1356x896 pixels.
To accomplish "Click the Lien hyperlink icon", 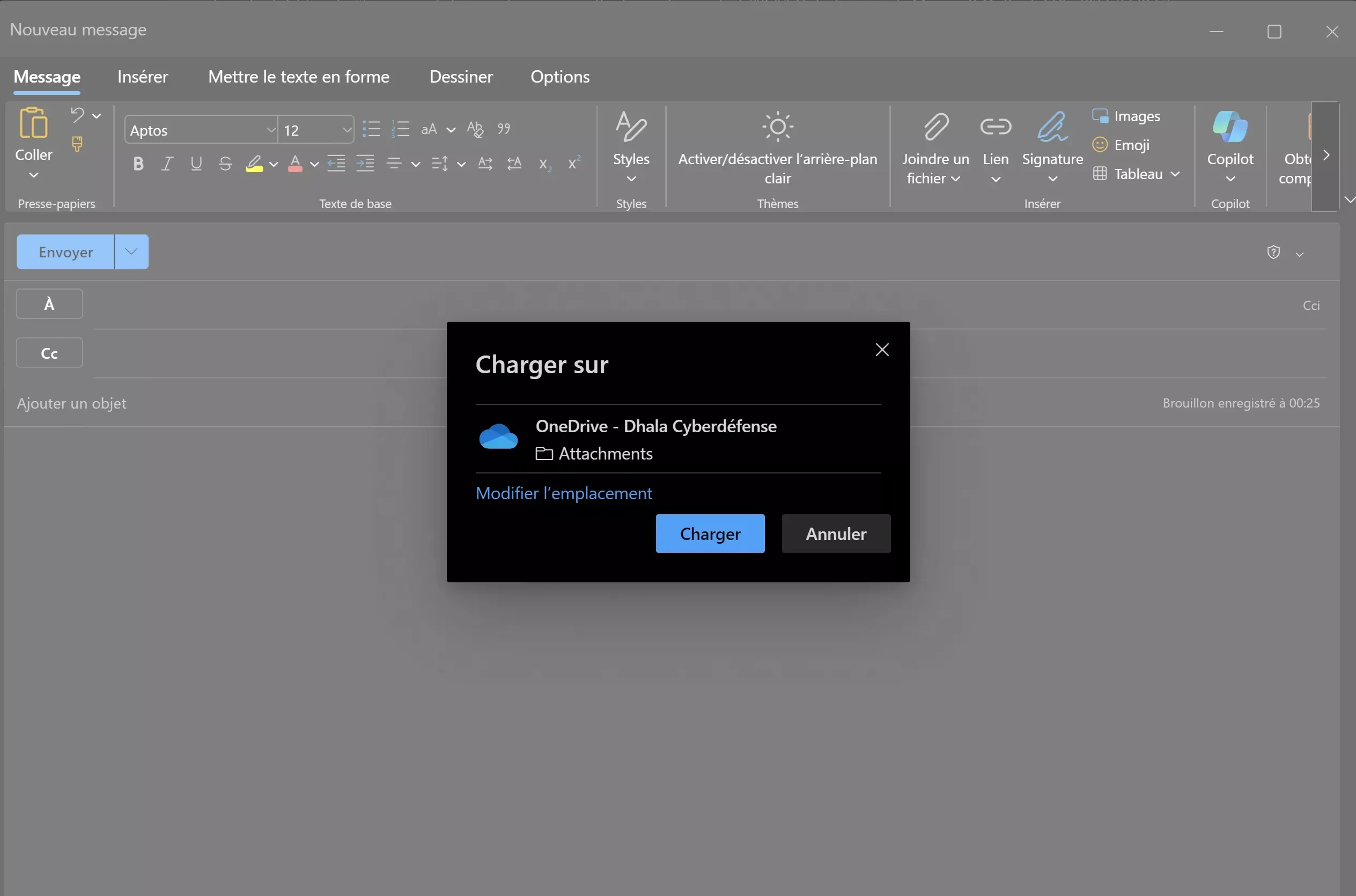I will (996, 127).
